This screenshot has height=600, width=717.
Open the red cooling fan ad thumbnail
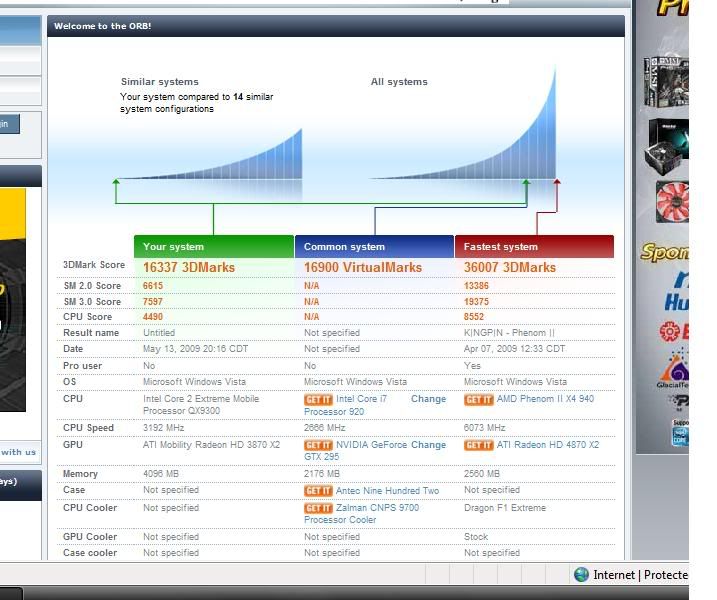click(672, 202)
